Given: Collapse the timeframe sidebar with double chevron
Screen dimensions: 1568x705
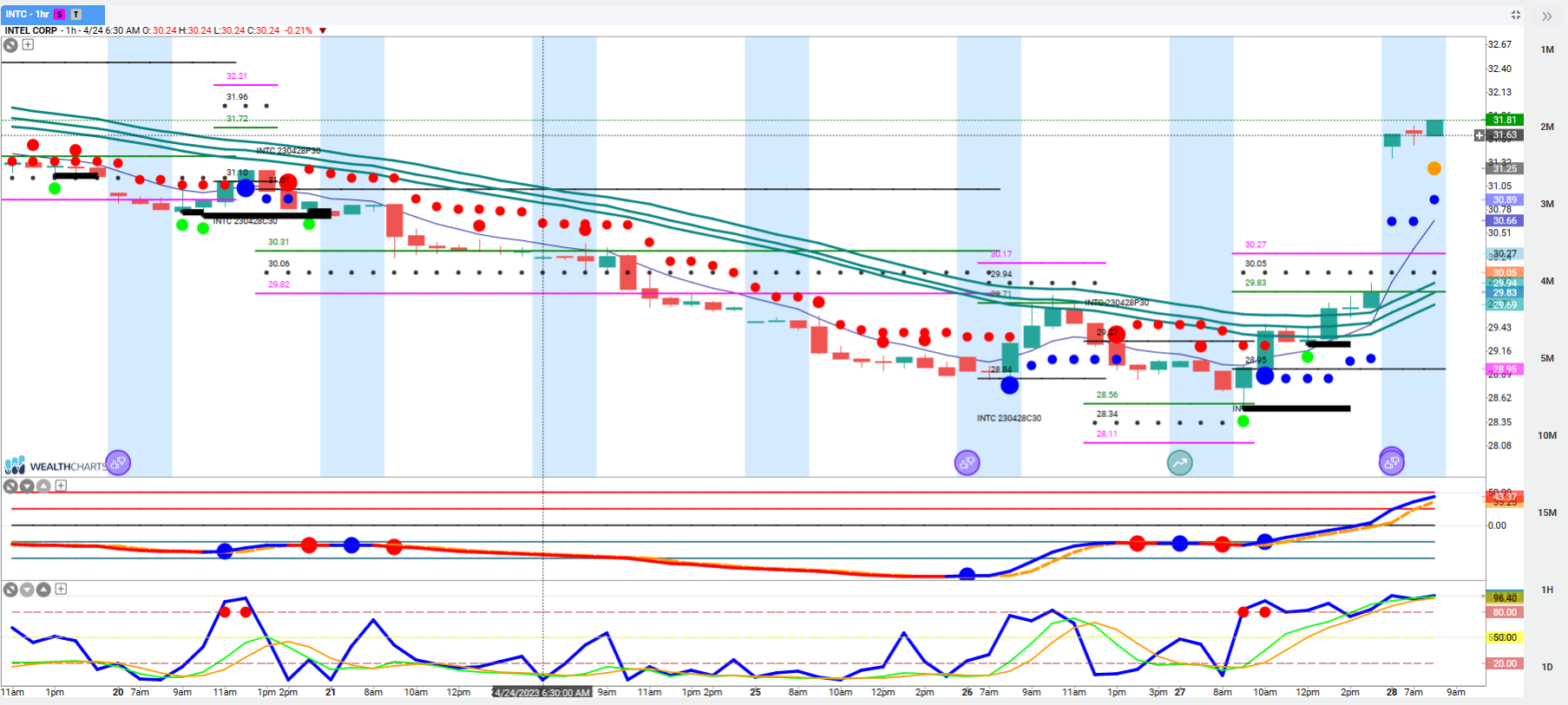Looking at the screenshot, I should [x=1547, y=16].
